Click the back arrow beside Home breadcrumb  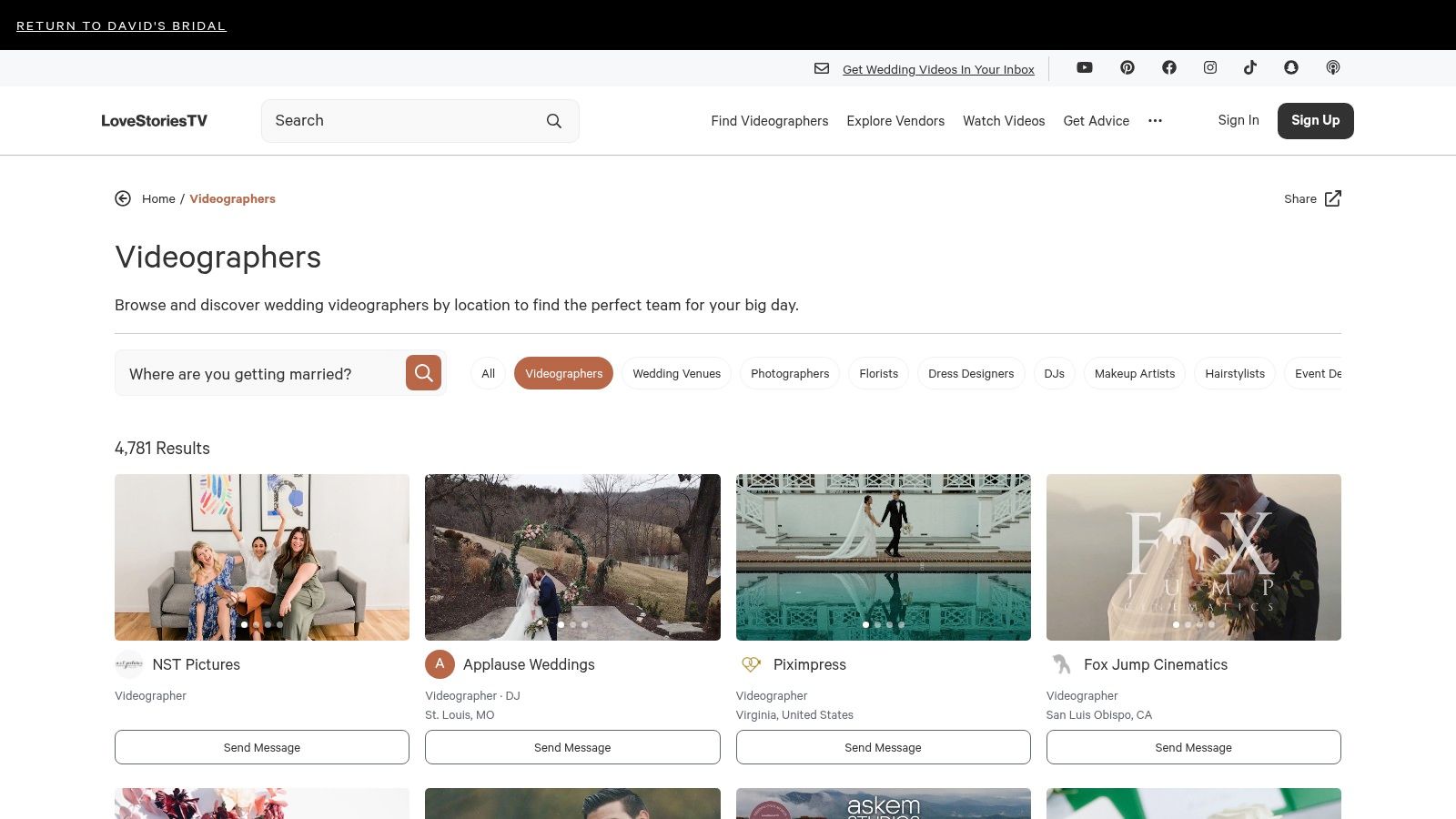(123, 198)
